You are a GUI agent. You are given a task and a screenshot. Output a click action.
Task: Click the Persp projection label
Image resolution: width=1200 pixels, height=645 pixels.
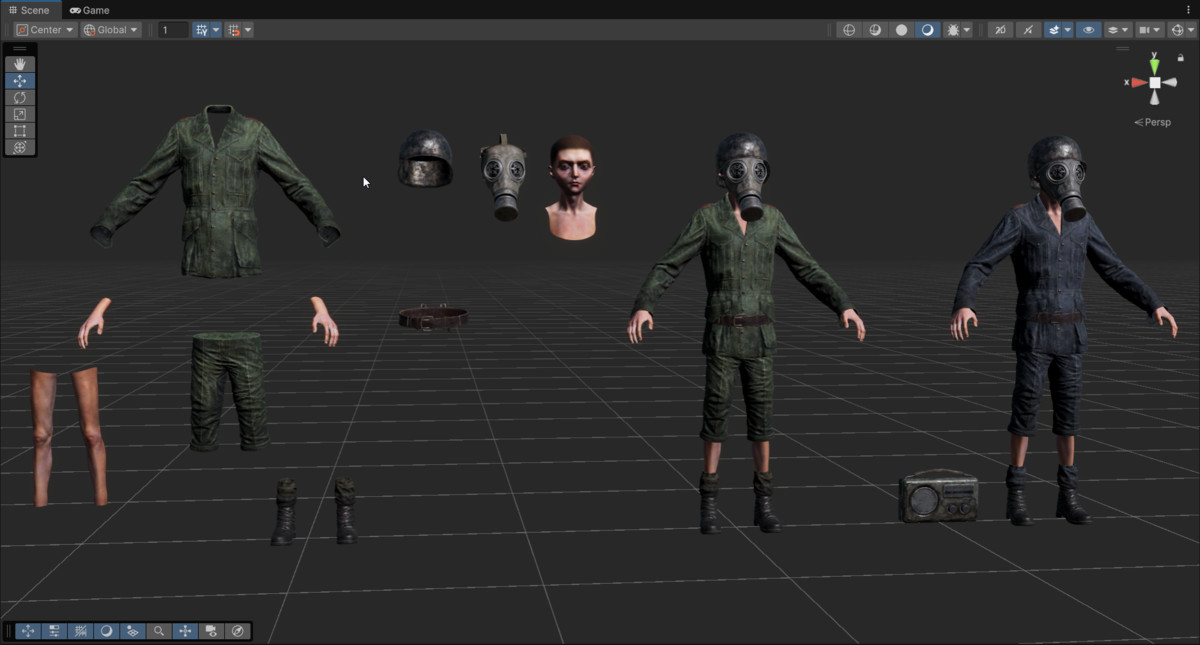coord(1152,122)
